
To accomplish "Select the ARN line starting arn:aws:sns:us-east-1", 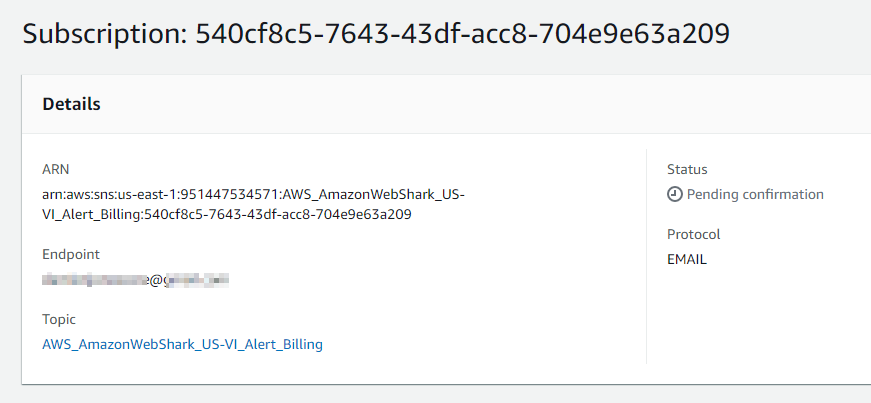I will (253, 195).
